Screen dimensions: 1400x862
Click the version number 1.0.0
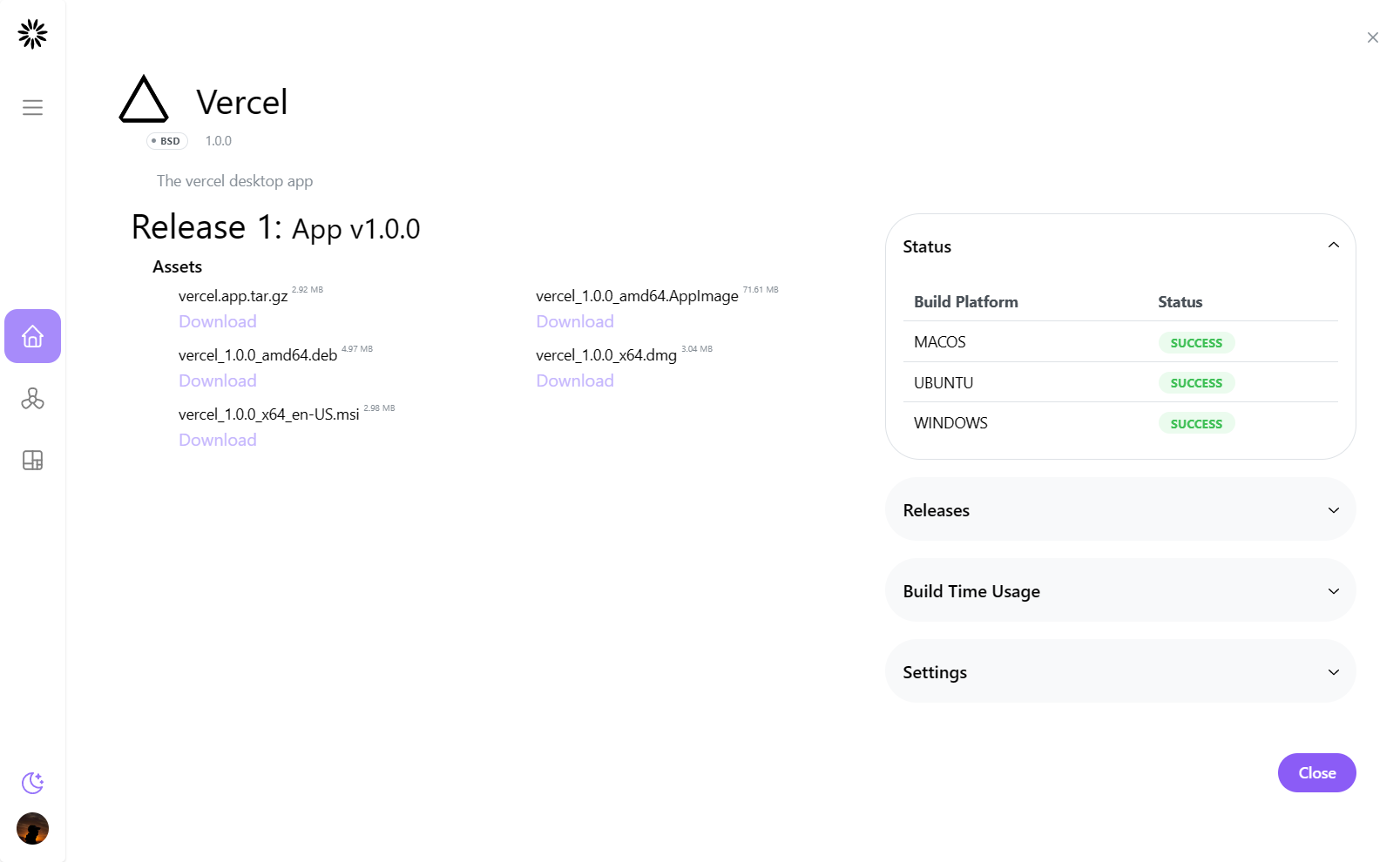(219, 141)
